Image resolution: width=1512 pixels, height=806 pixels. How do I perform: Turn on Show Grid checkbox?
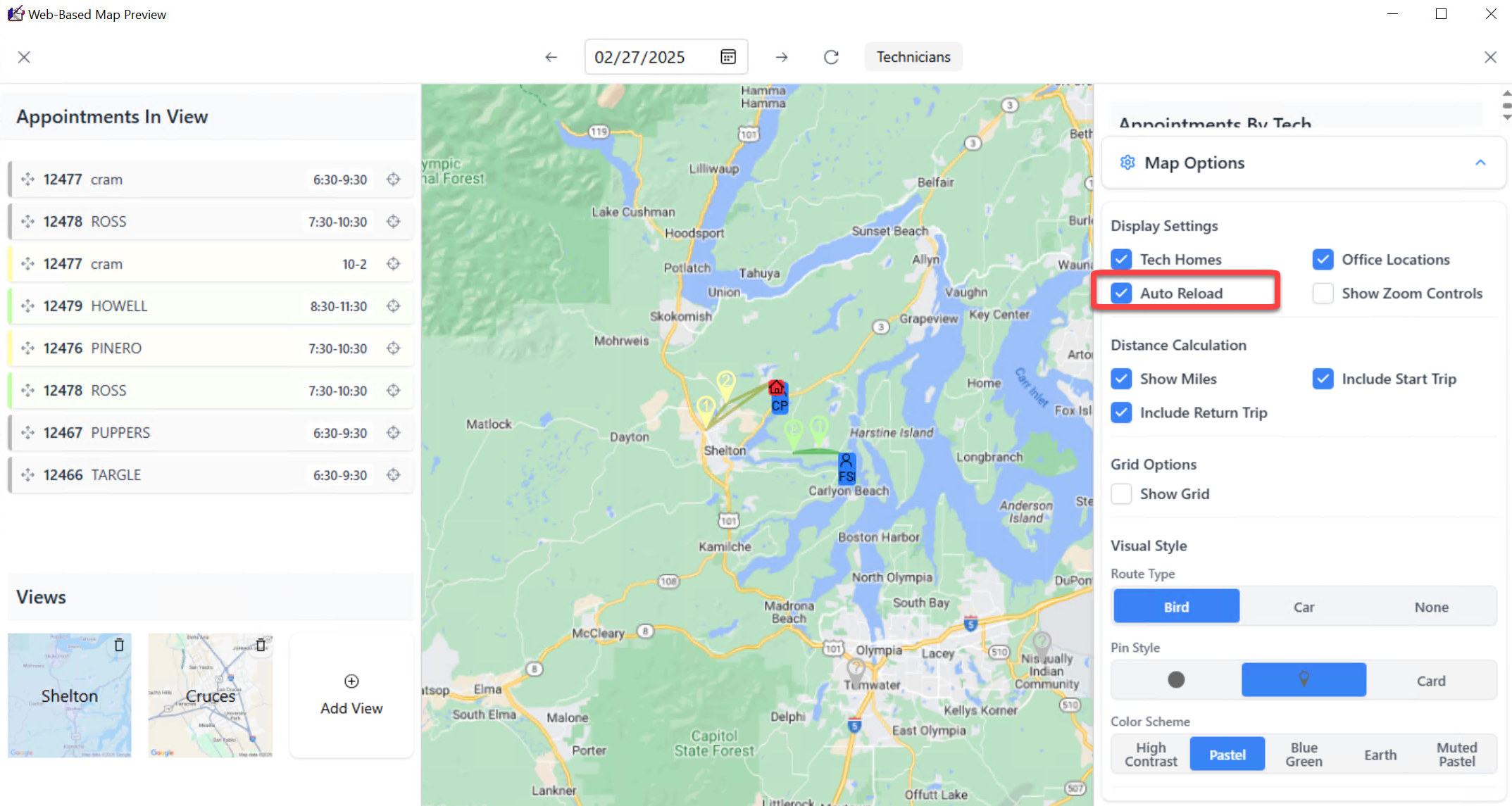[1122, 494]
